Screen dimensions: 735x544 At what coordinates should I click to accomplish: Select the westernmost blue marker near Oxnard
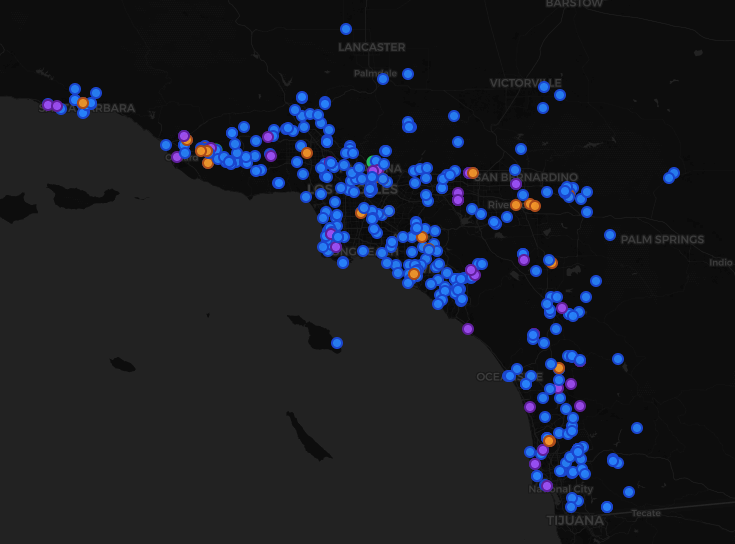point(166,145)
